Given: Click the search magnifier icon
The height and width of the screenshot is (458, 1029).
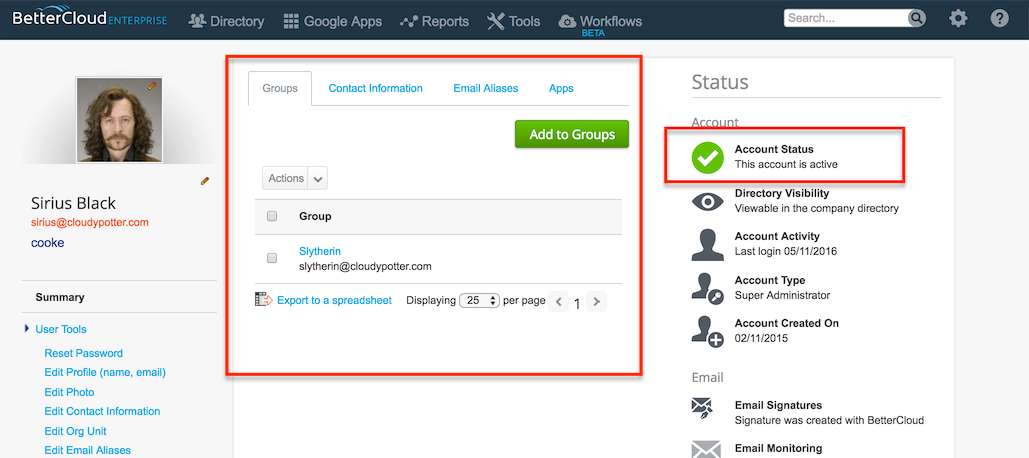Looking at the screenshot, I should [x=916, y=18].
